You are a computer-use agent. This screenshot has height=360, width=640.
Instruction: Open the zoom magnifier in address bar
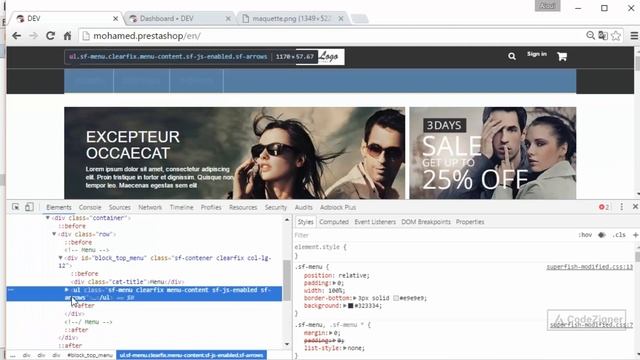click(590, 36)
